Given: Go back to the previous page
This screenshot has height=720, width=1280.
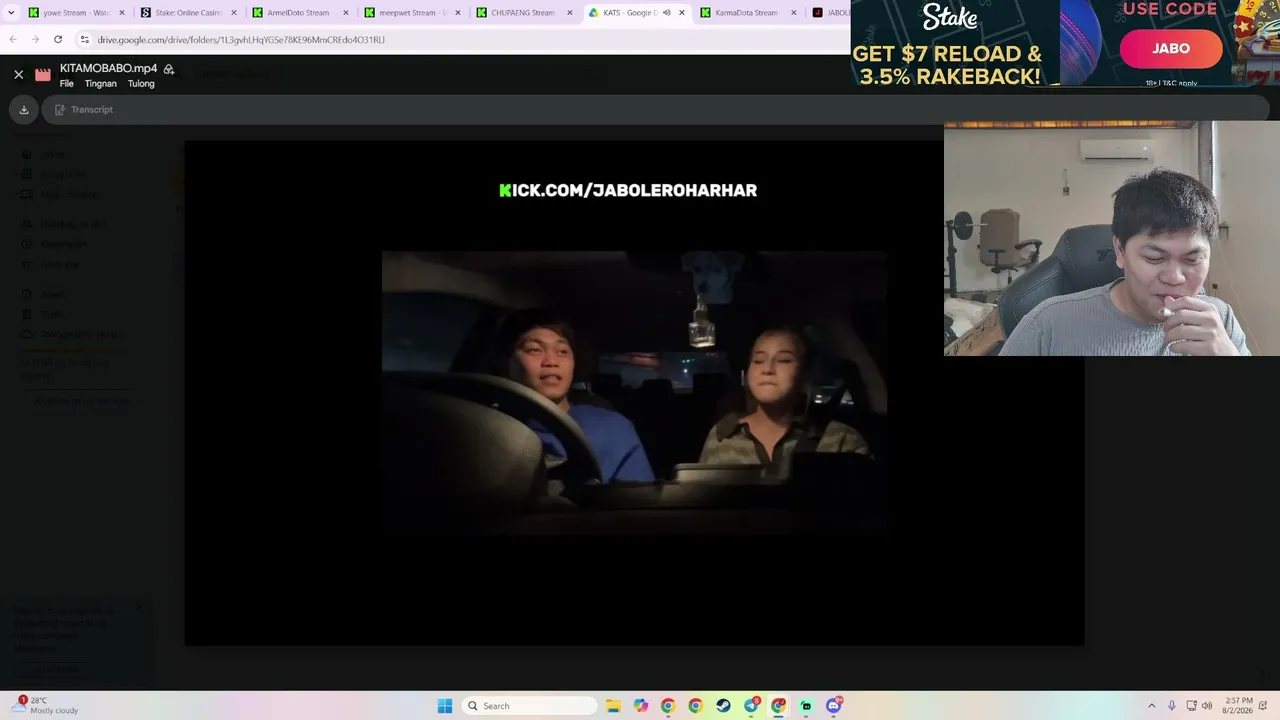Looking at the screenshot, I should [13, 39].
